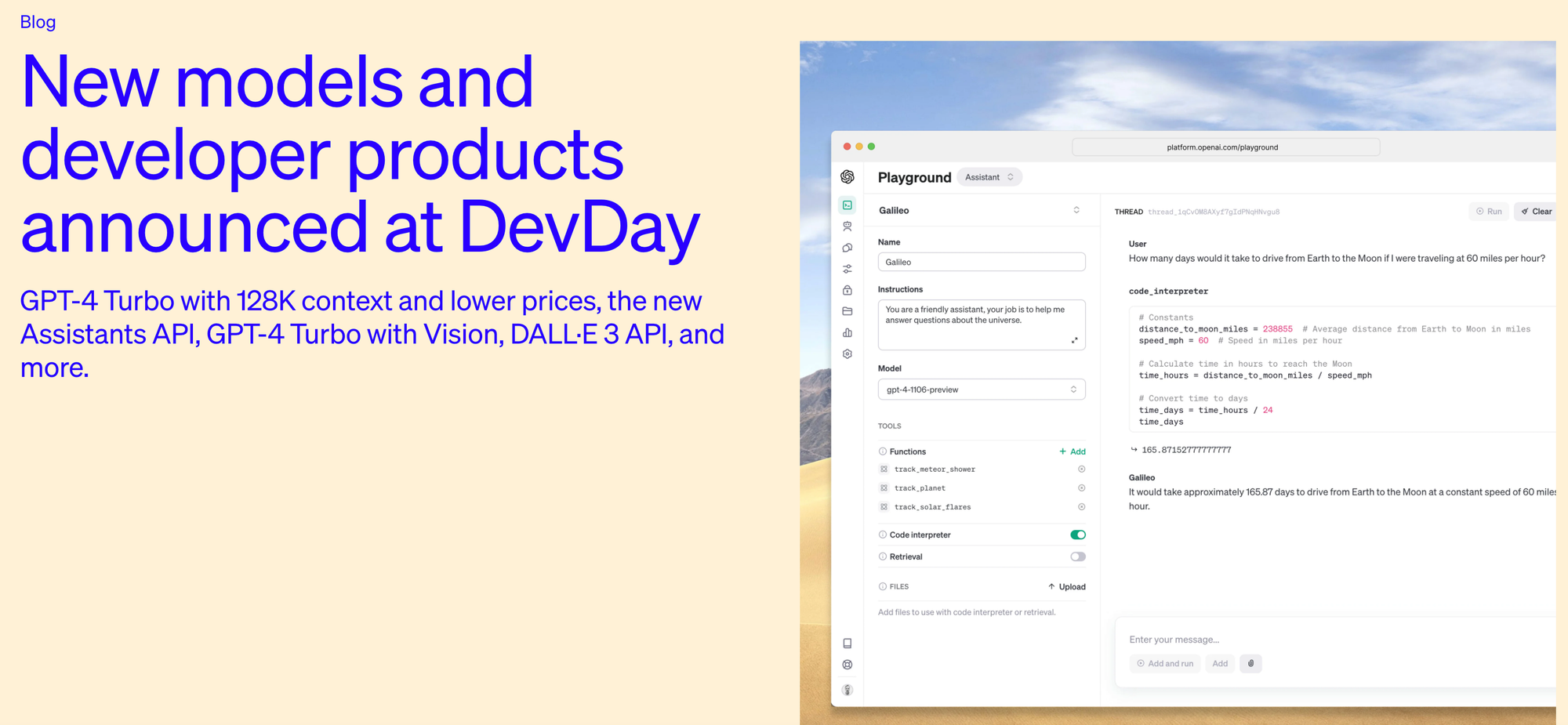
Task: Click the track_planet function name
Action: [x=920, y=488]
